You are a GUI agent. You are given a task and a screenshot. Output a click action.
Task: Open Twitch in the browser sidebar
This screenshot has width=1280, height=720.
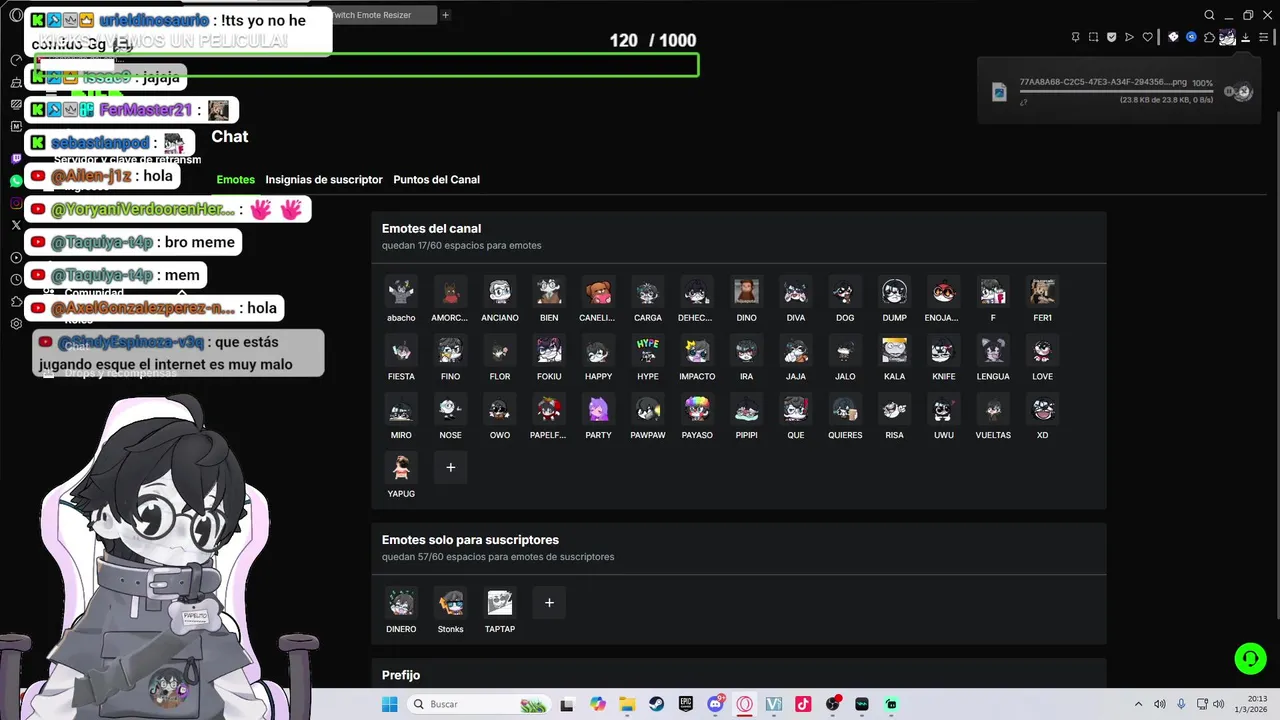point(16,159)
